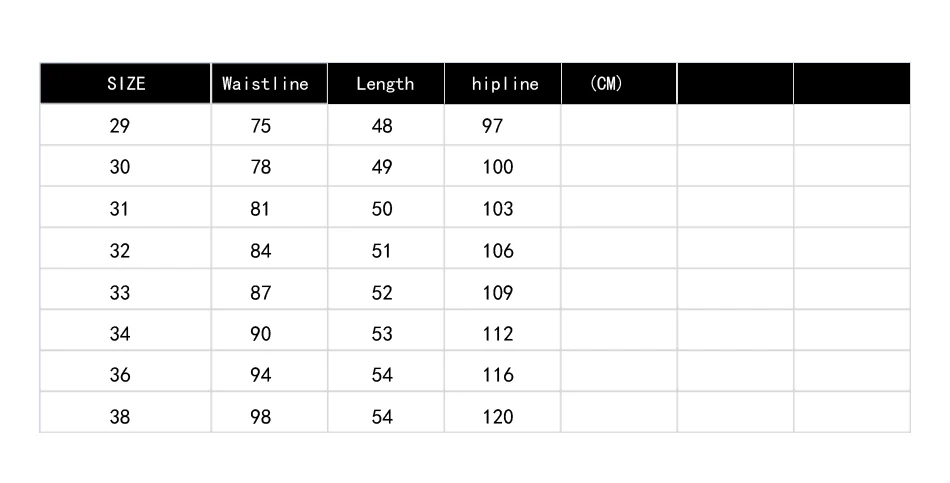Select size 34 in the table

click(x=120, y=334)
